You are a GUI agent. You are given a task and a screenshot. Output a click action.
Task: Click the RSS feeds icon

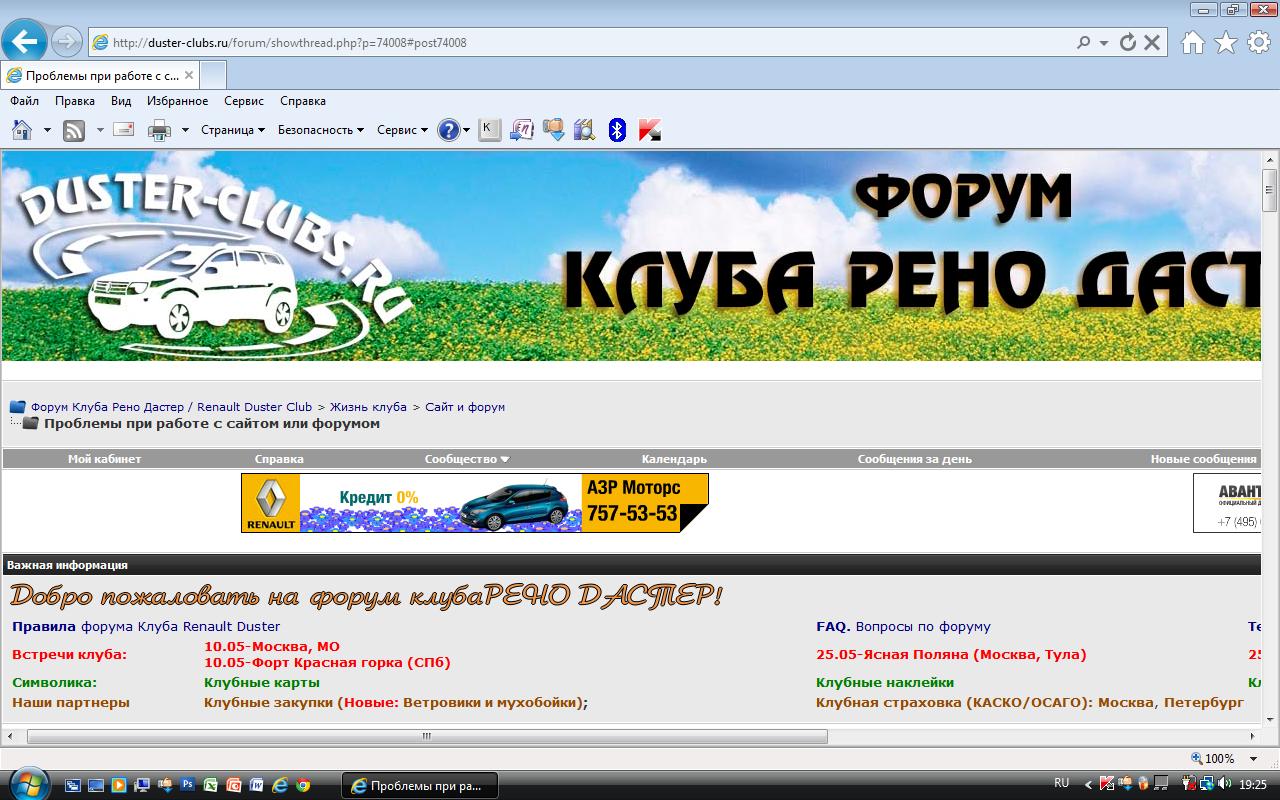74,130
